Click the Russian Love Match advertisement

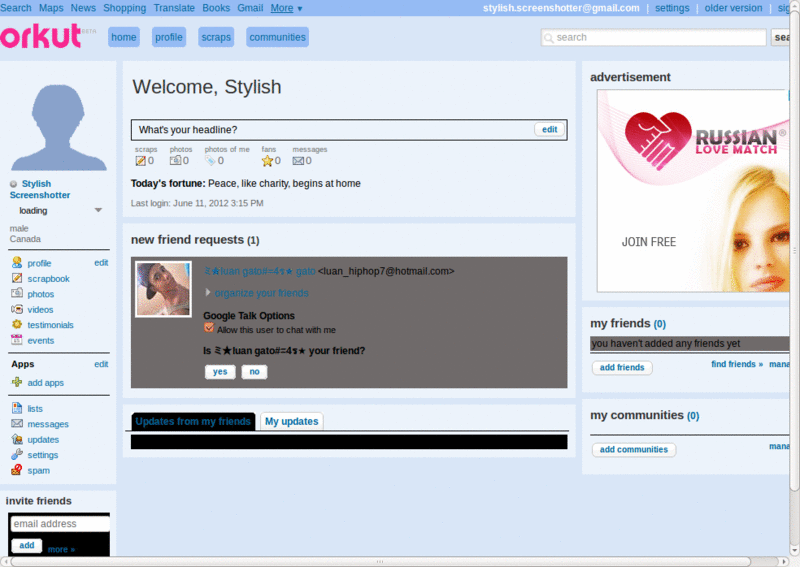(x=693, y=191)
